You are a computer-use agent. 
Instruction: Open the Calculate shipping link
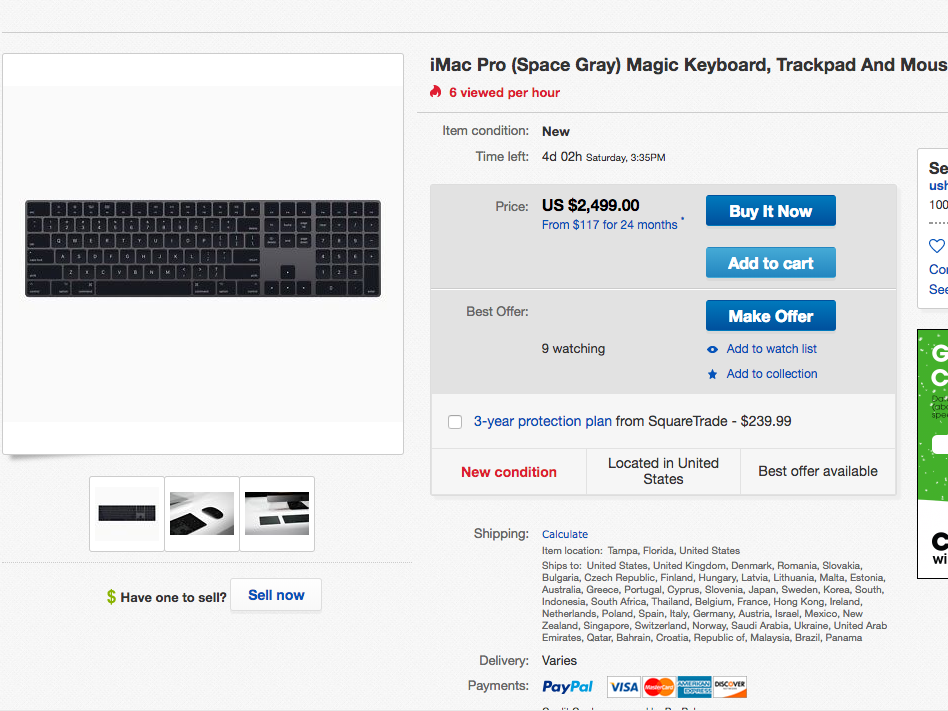[x=565, y=534]
